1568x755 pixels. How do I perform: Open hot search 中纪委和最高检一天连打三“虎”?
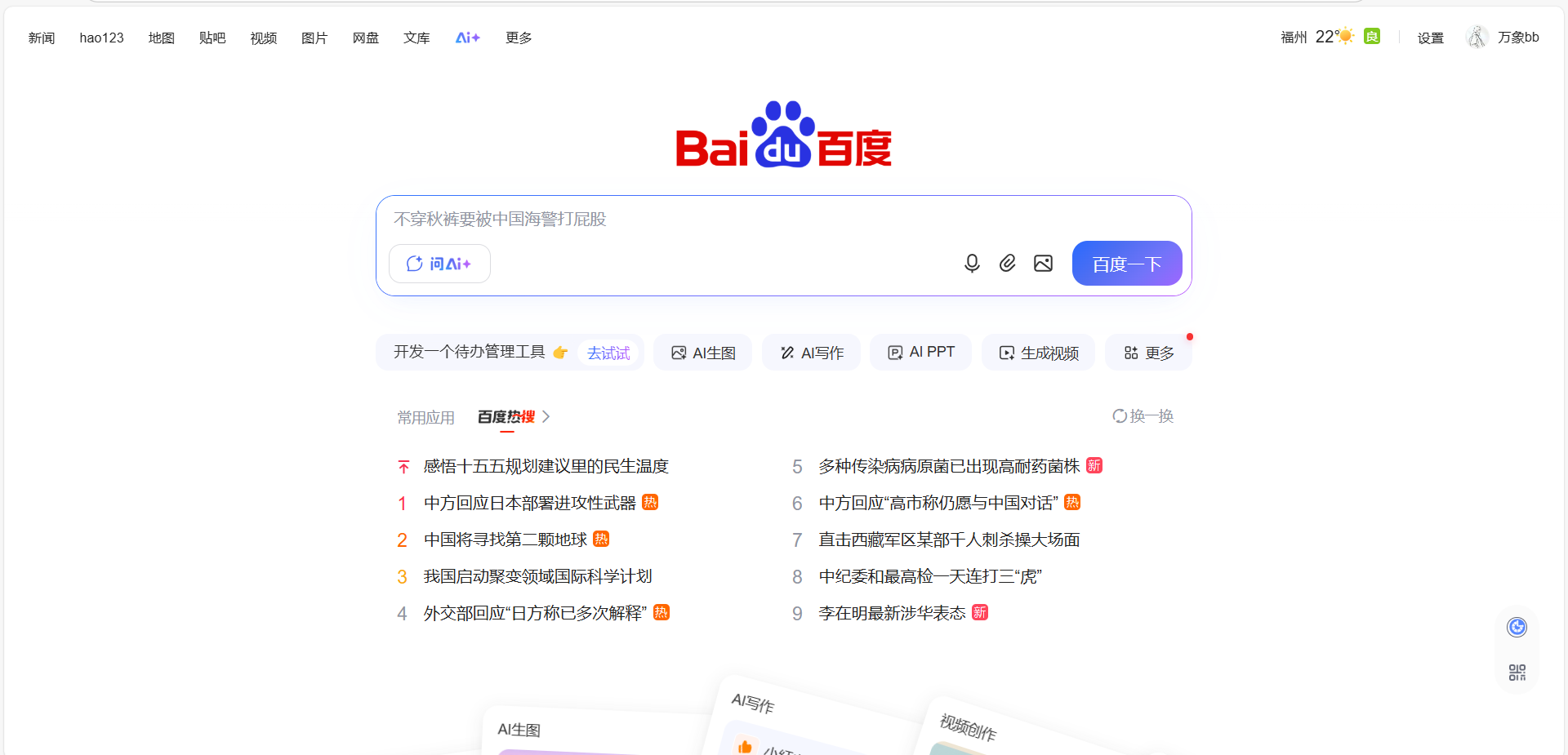(931, 576)
